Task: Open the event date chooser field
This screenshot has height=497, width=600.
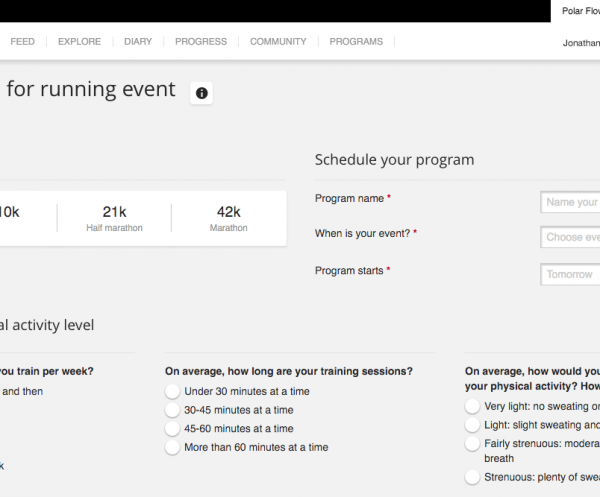Action: pos(570,238)
